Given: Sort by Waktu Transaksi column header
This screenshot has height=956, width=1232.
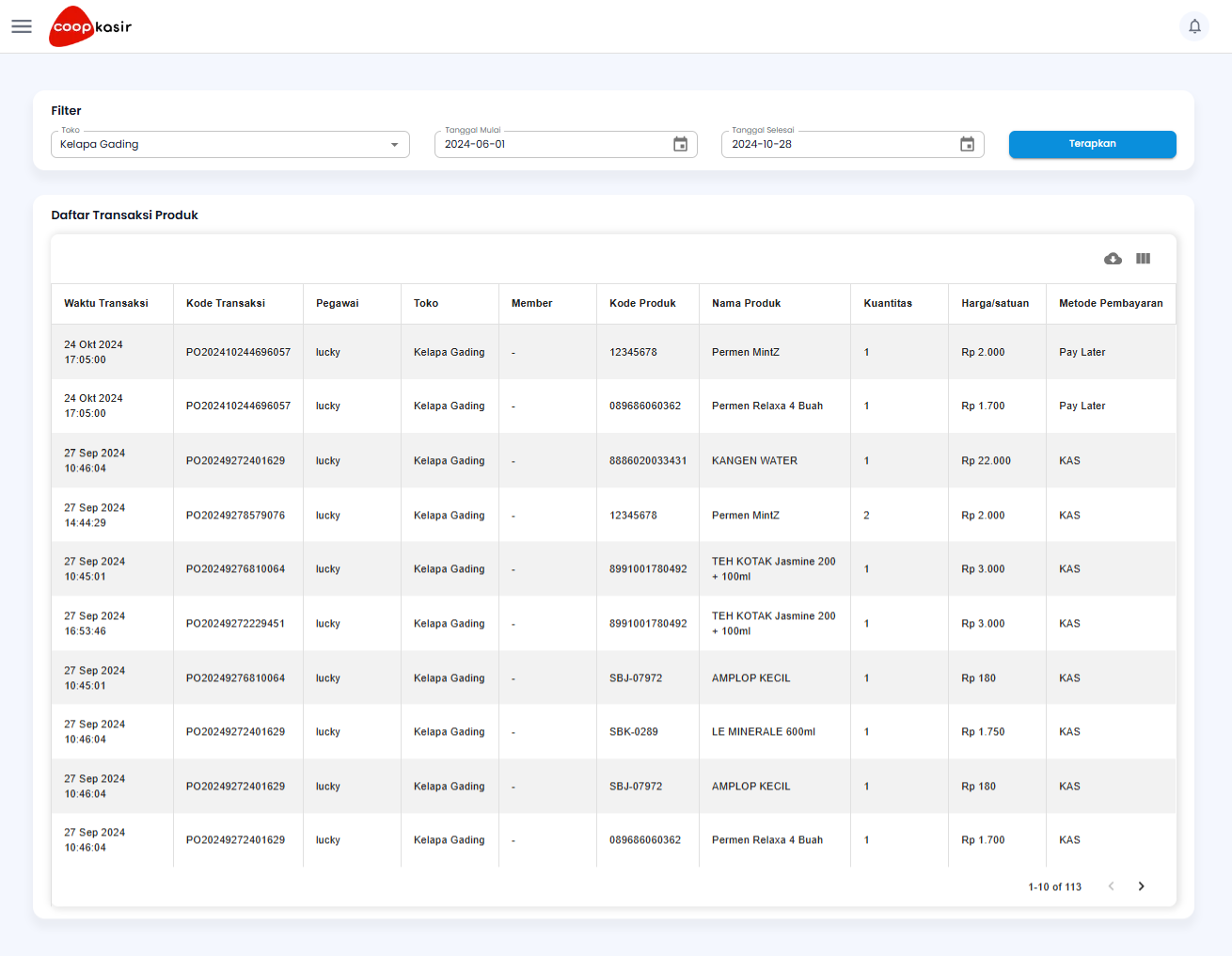Looking at the screenshot, I should (106, 303).
